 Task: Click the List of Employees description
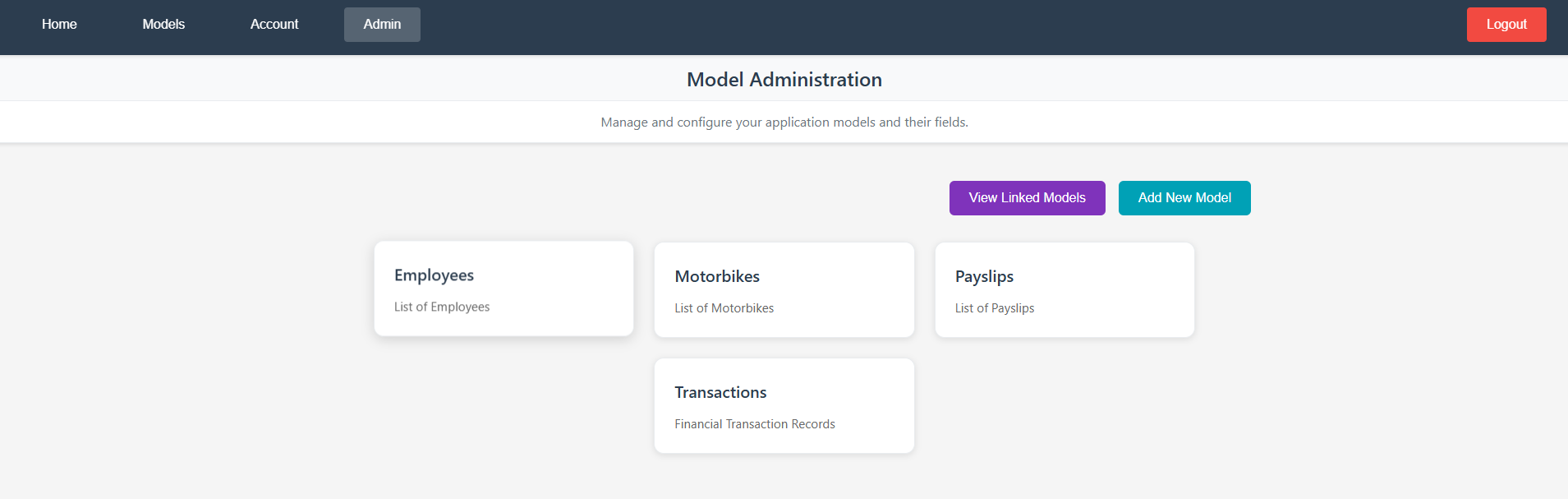click(442, 307)
